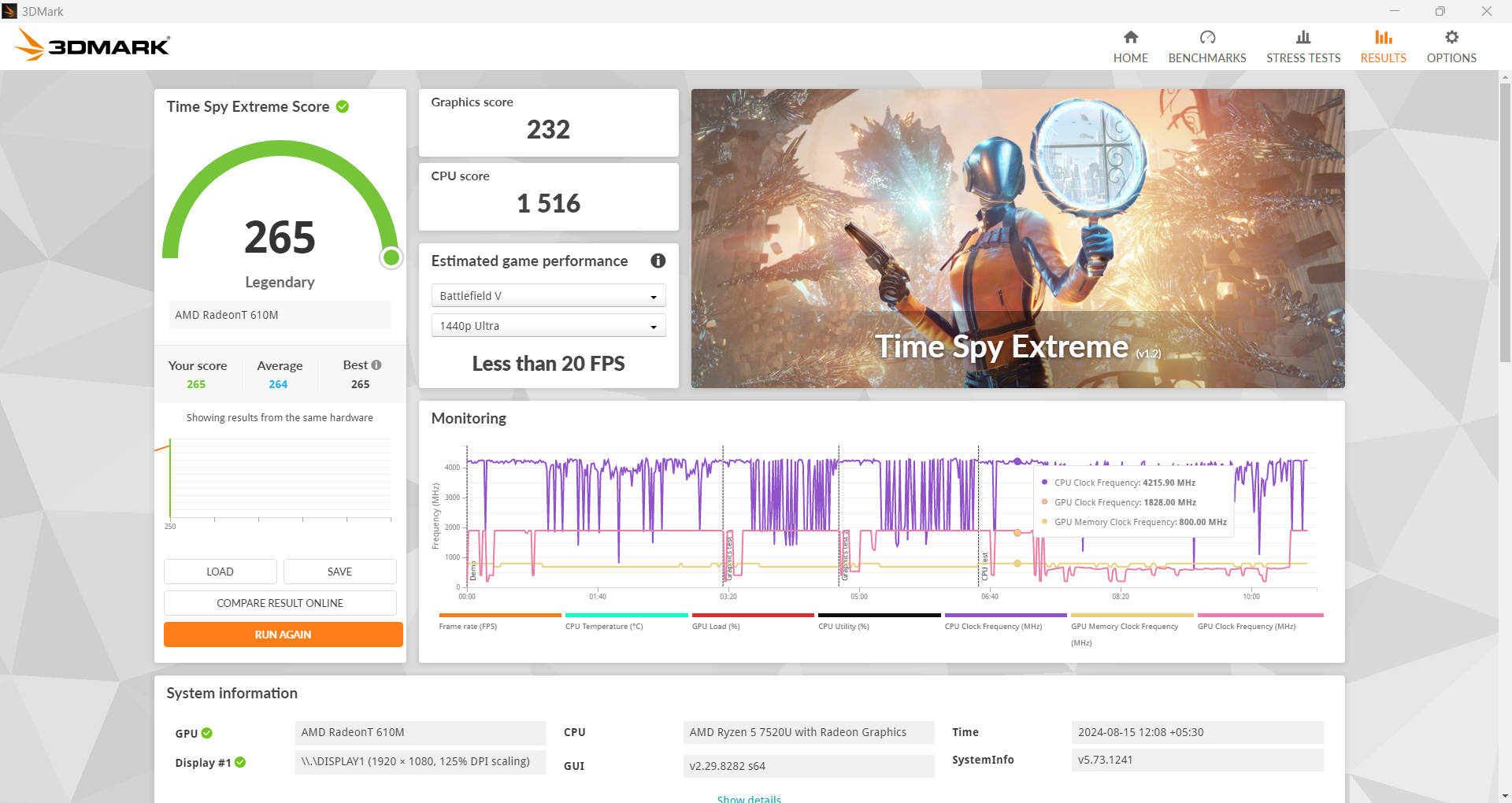The height and width of the screenshot is (803, 1512).
Task: Click the Average score 264
Action: 278,384
